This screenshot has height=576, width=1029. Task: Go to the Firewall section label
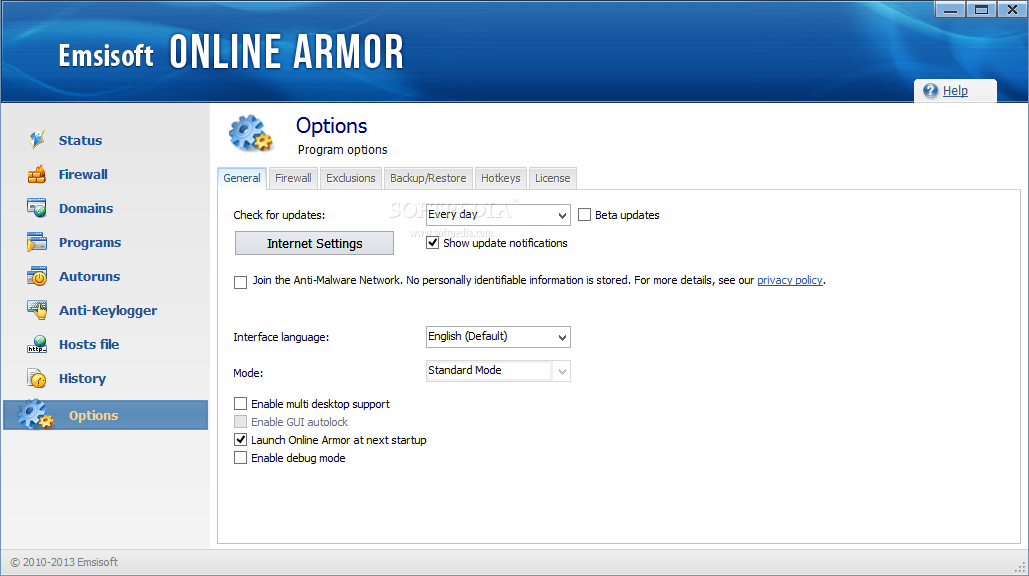point(83,174)
